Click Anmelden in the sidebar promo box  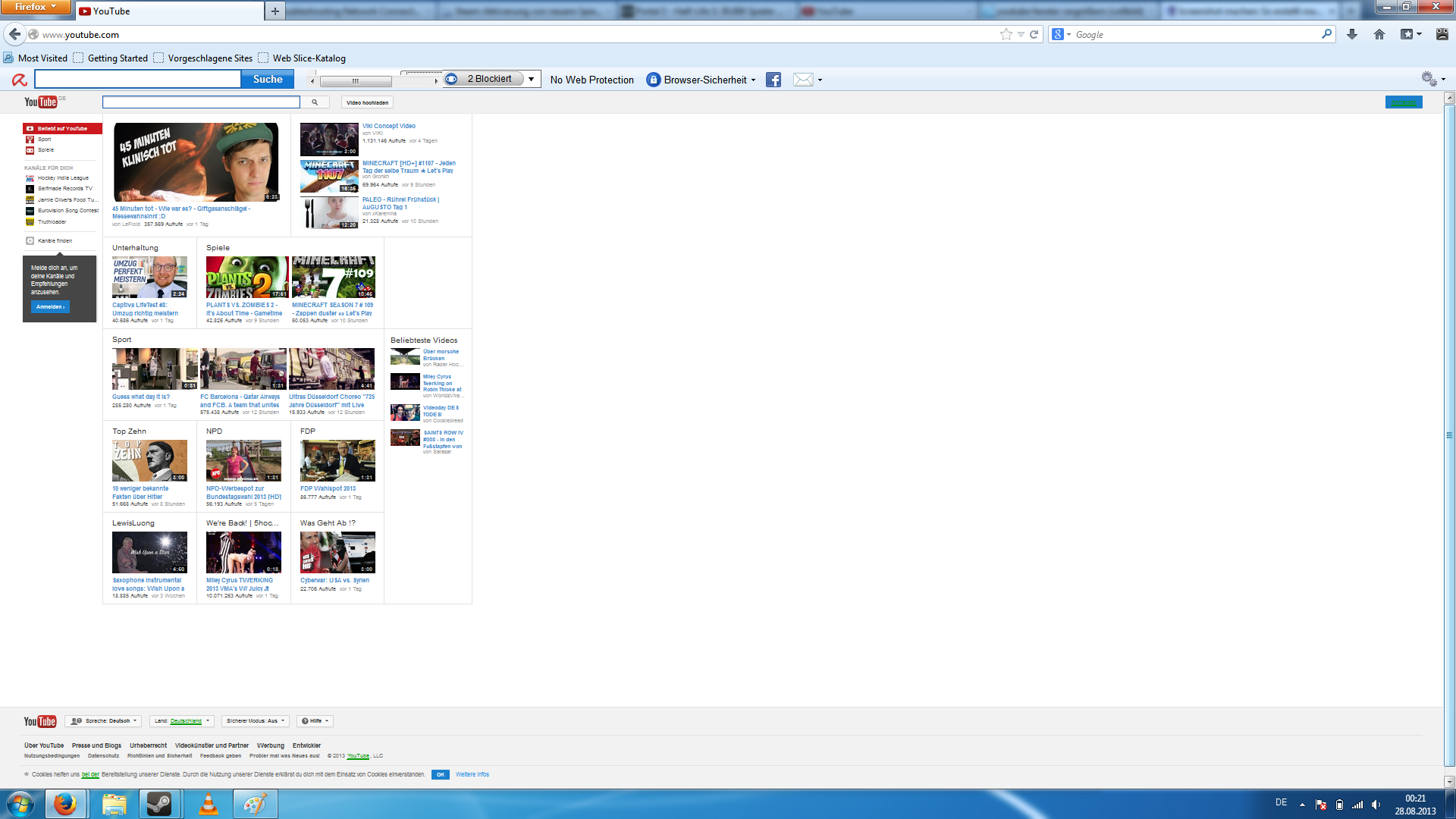(x=51, y=307)
